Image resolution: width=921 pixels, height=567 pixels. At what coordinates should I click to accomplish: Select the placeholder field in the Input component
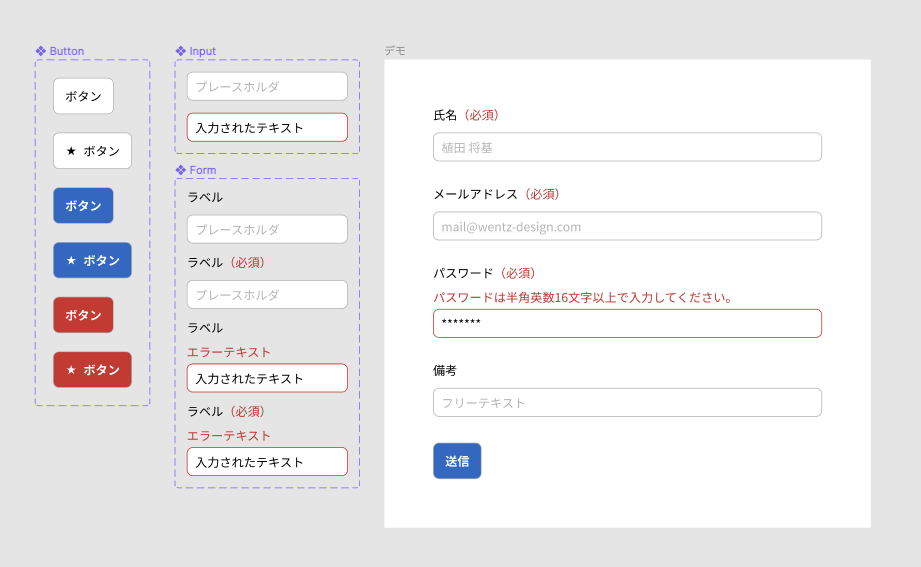pos(267,86)
